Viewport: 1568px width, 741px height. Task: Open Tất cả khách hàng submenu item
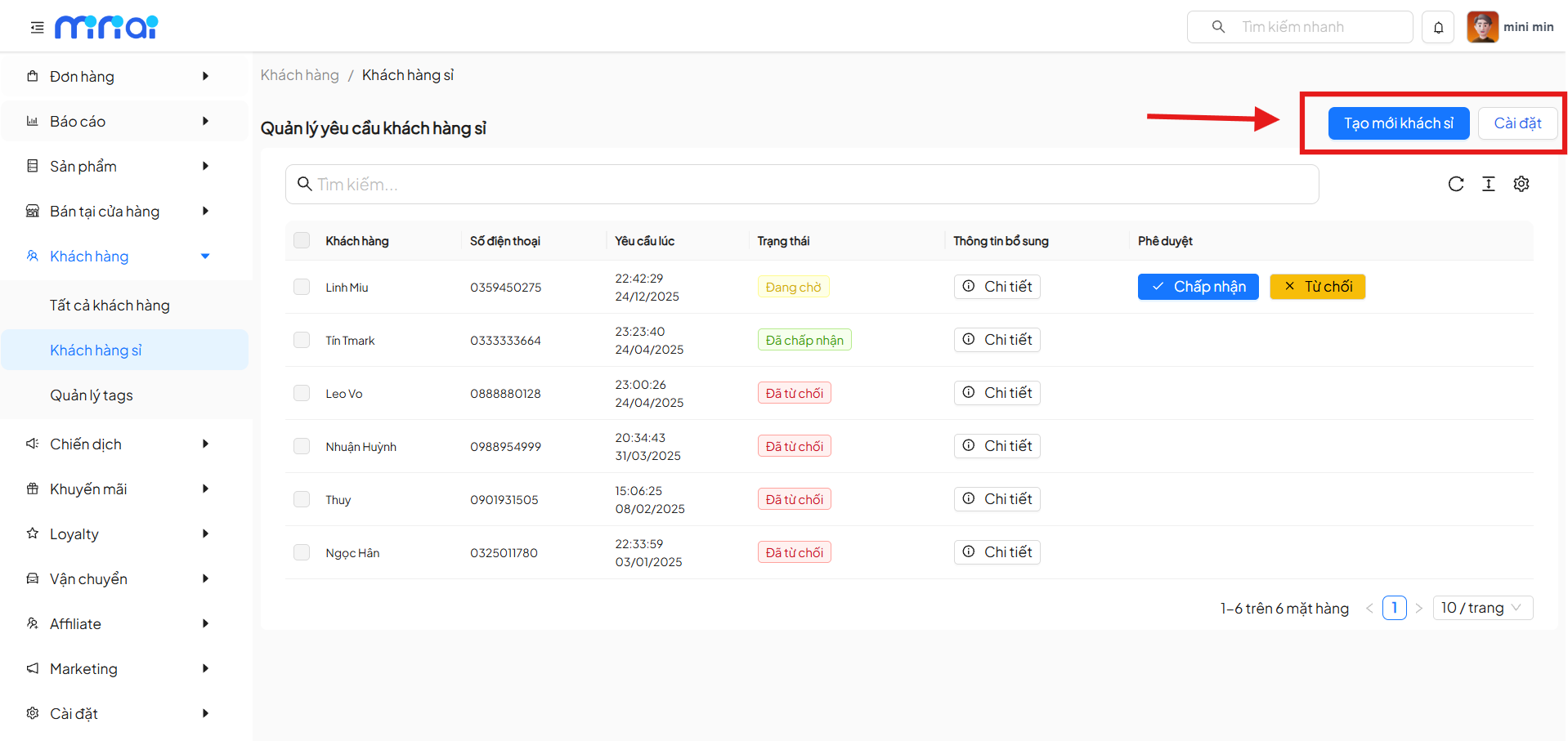tap(110, 305)
